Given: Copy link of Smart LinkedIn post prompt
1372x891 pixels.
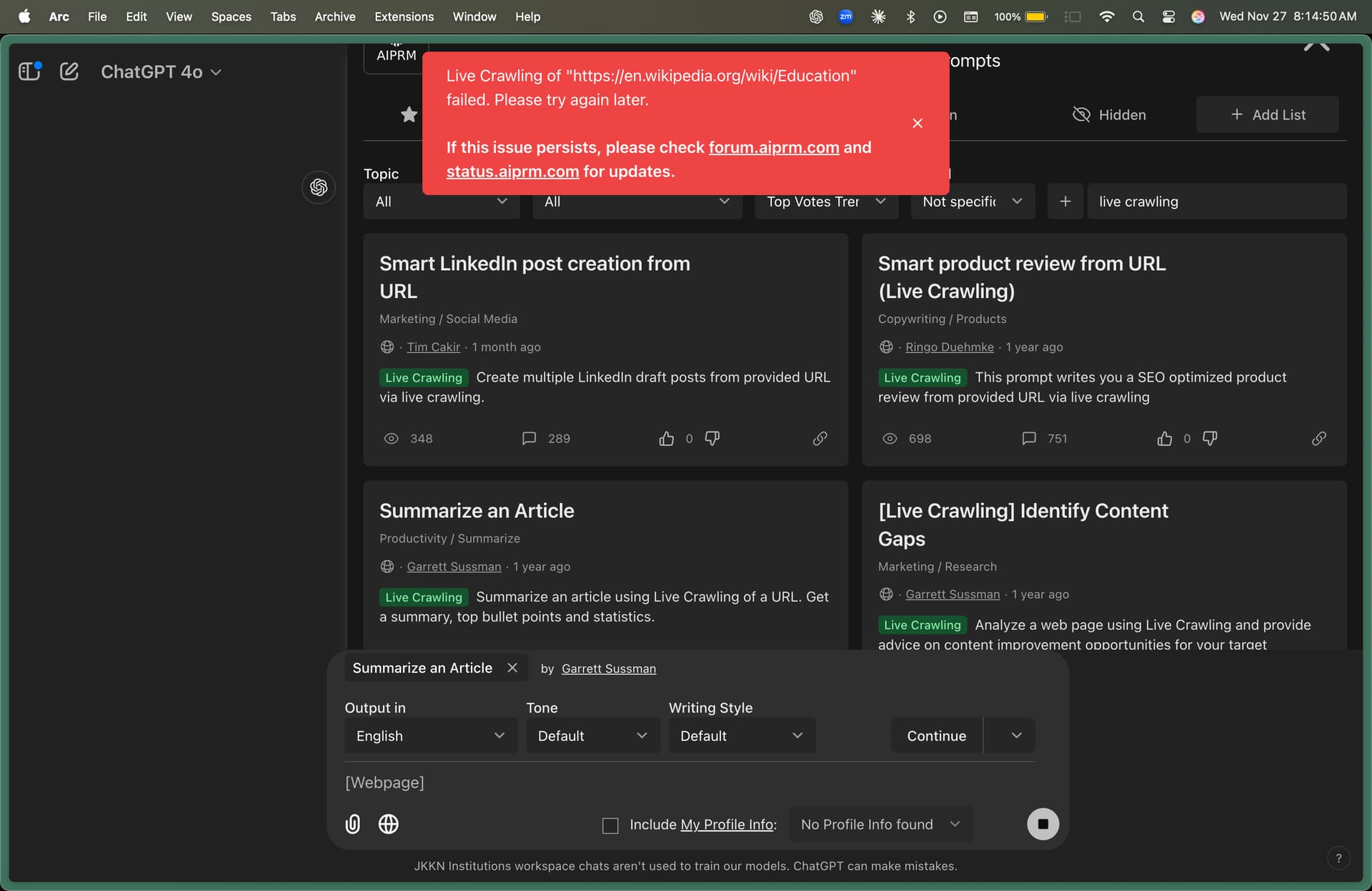Looking at the screenshot, I should coord(820,438).
